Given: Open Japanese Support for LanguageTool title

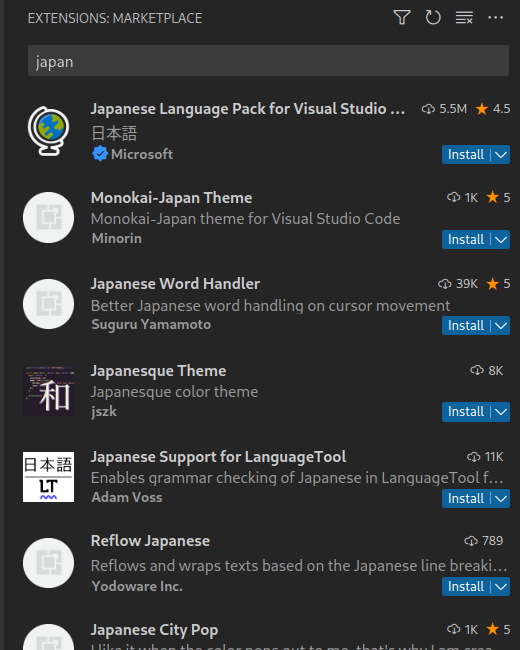Looking at the screenshot, I should (219, 457).
